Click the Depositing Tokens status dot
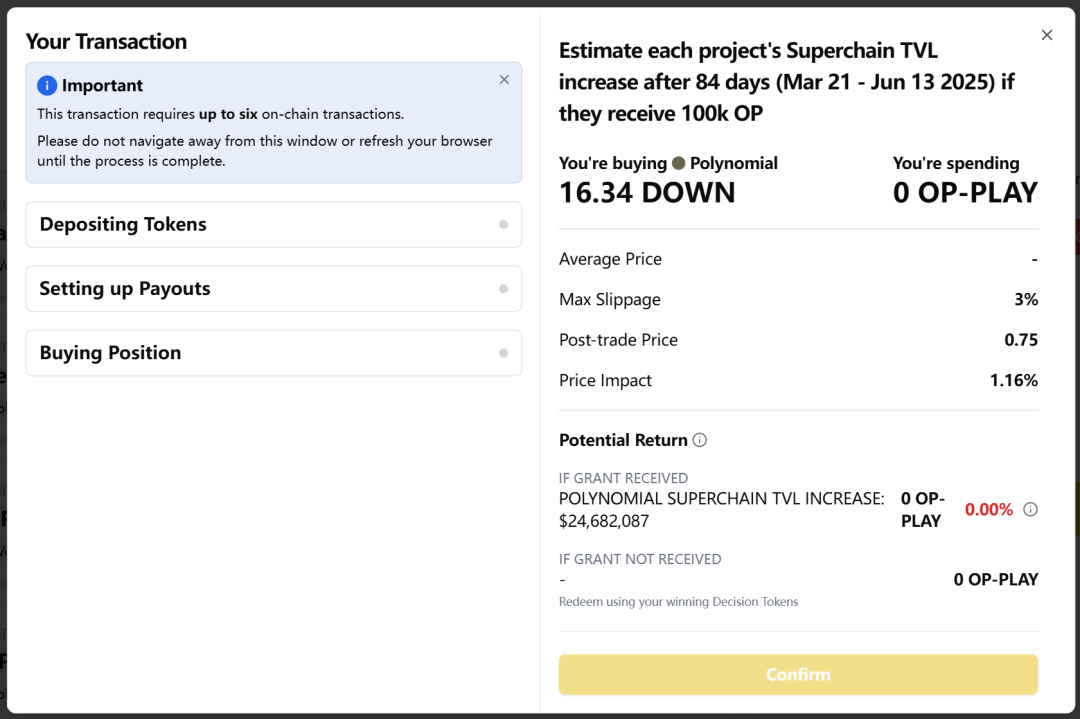Image resolution: width=1080 pixels, height=719 pixels. pos(503,225)
